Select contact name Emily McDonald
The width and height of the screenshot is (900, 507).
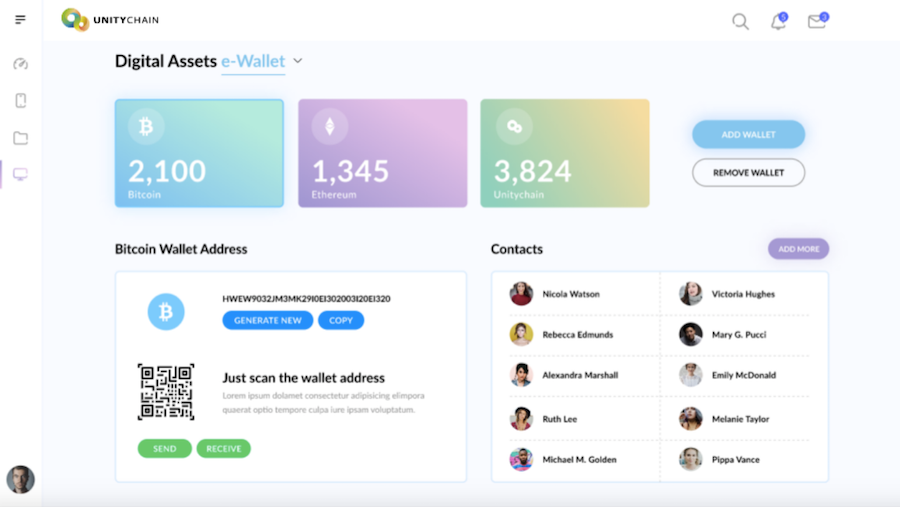click(744, 375)
